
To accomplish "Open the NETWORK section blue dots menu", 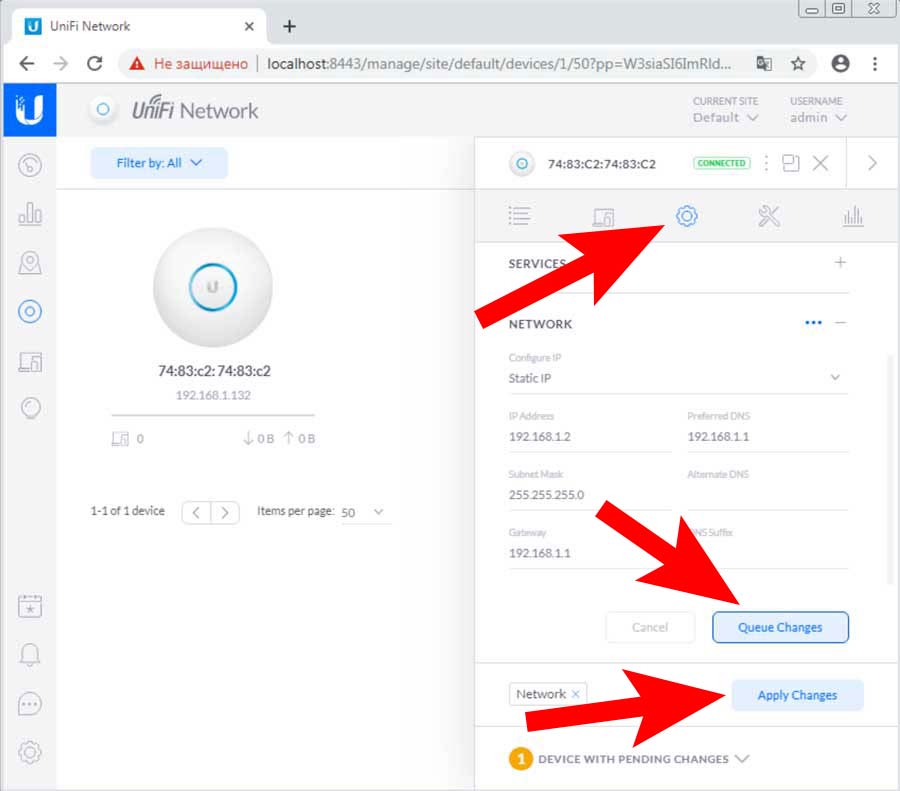I will coord(813,323).
